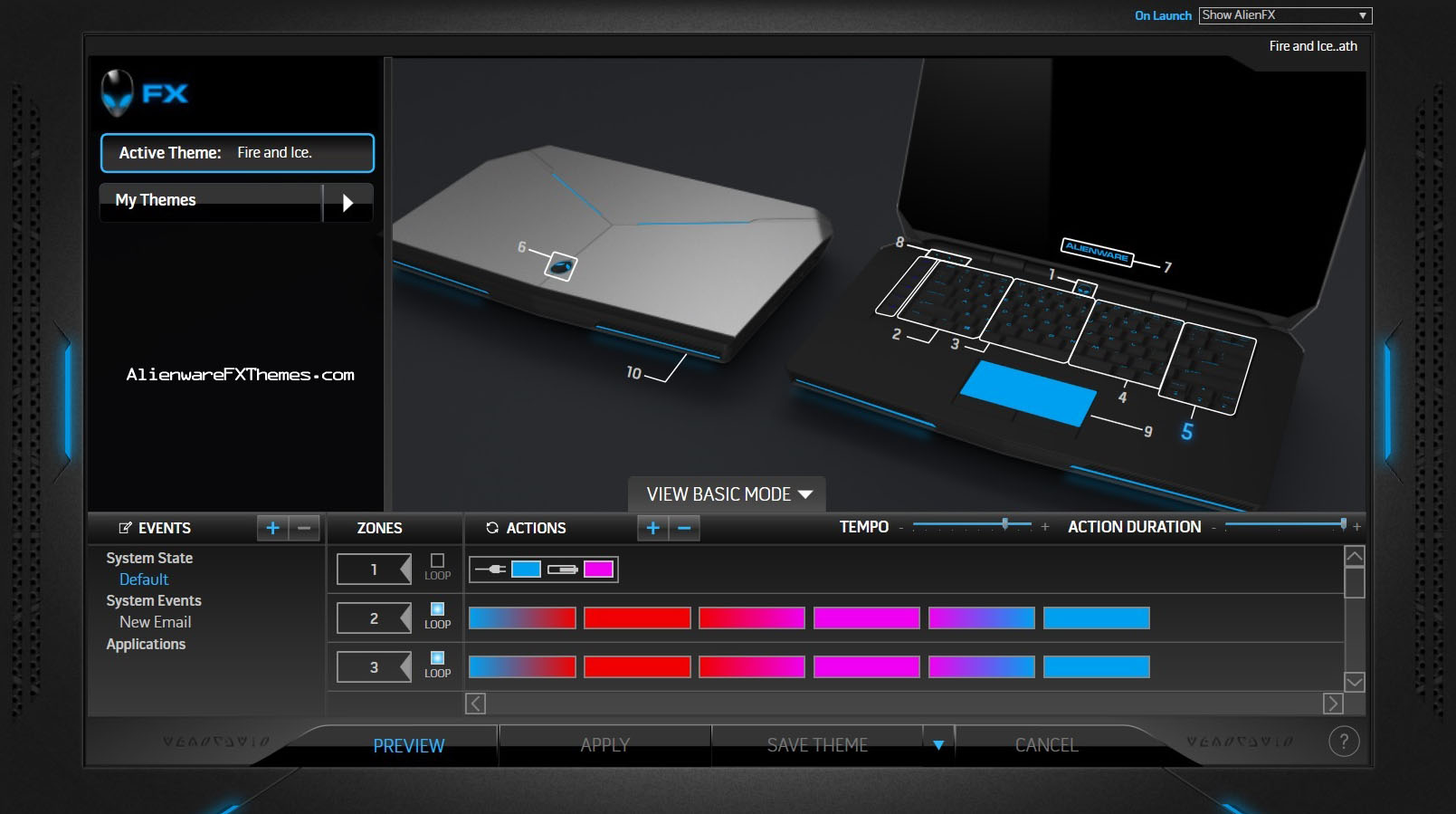Click the battery icon in zone 1
The height and width of the screenshot is (814, 1456).
pyautogui.click(x=563, y=570)
